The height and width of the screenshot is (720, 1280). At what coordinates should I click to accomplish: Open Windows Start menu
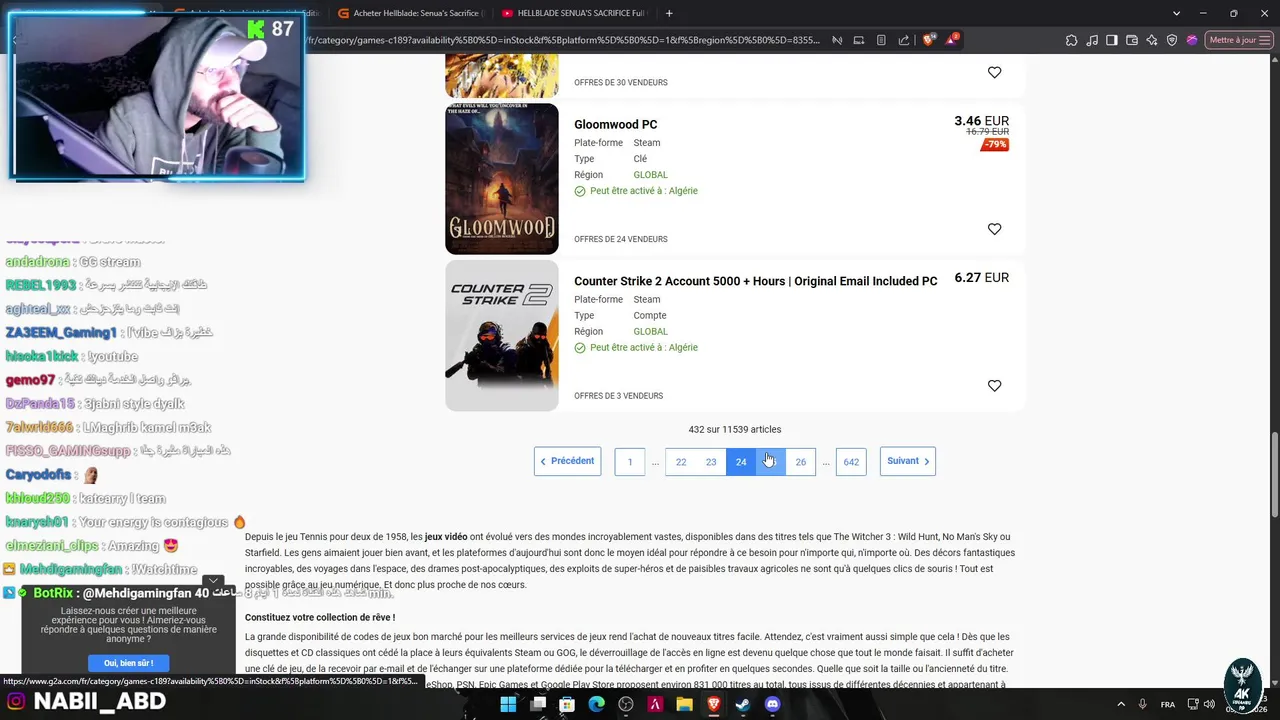[508, 704]
